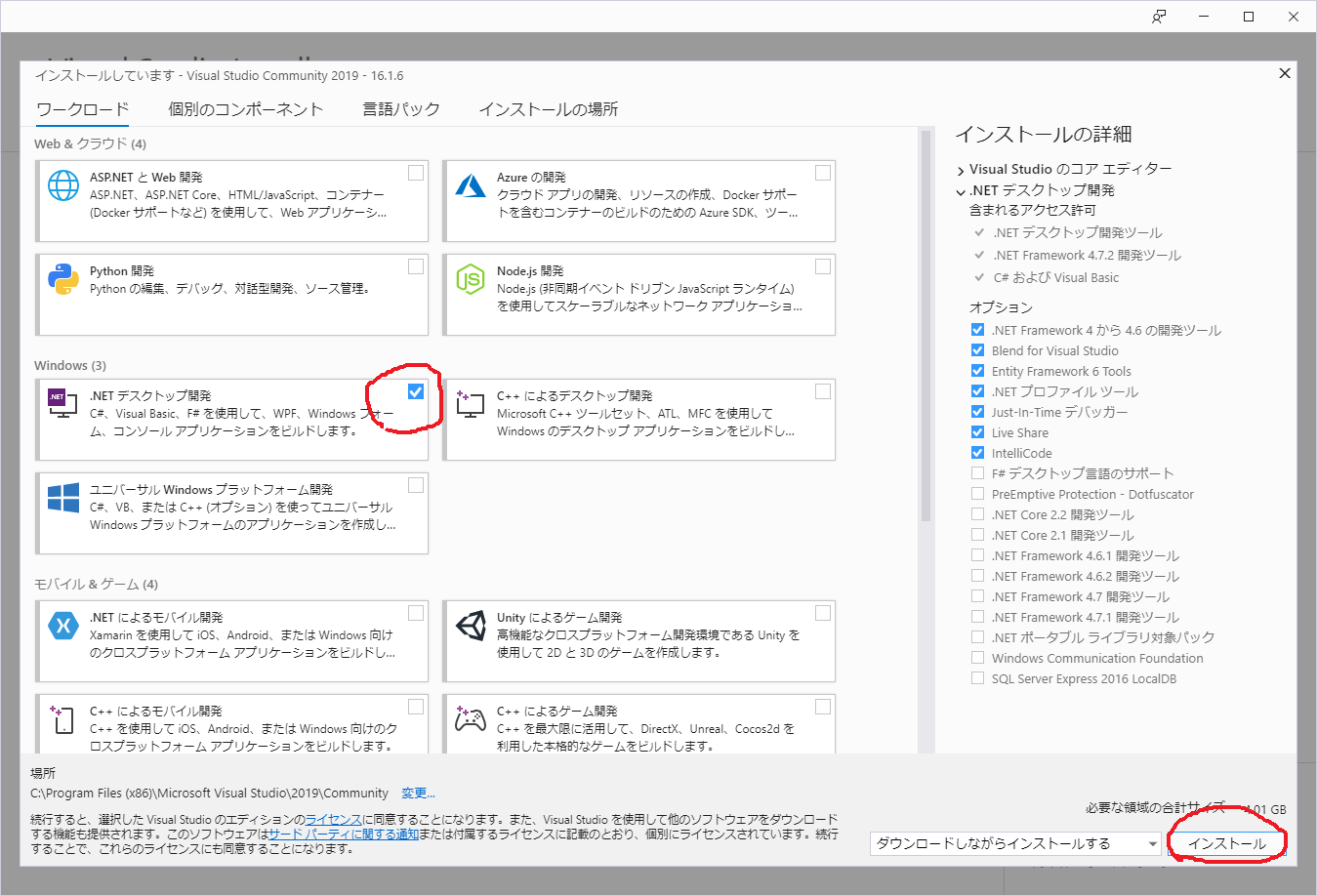
Task: Click the feedback icon in title bar
Action: (x=1159, y=17)
